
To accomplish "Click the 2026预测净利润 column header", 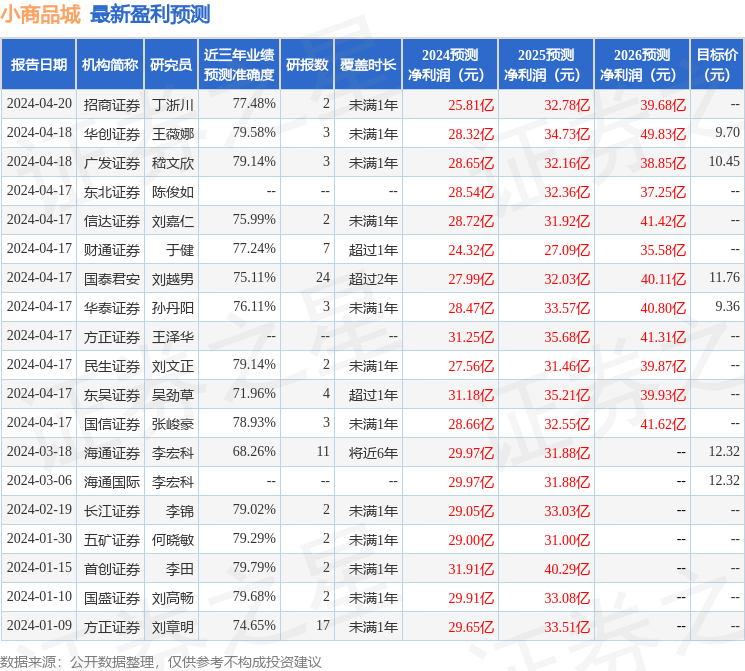I will click(642, 65).
